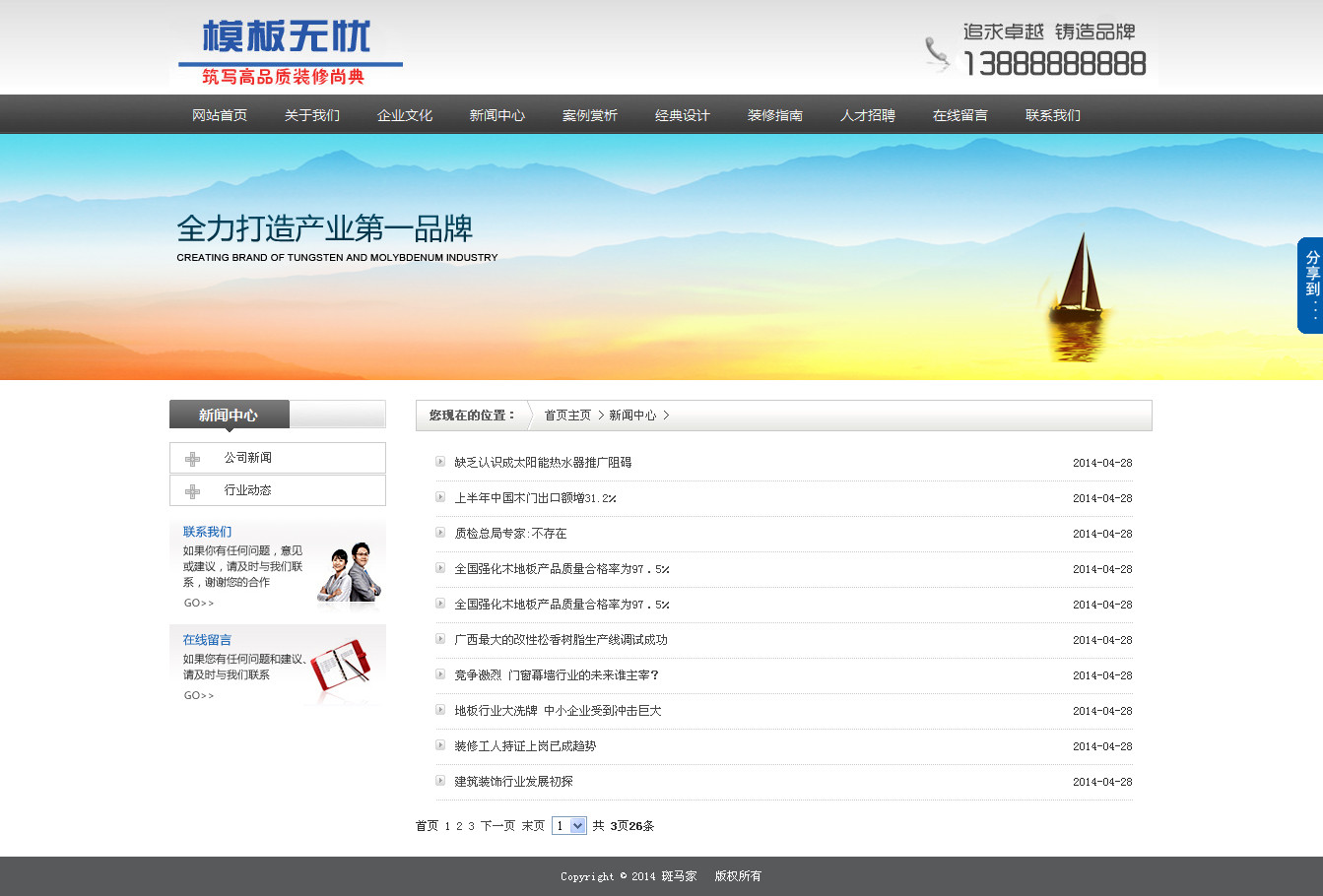Screen dimensions: 1323x896
Task: Click the 模板无忧 site logo
Action: pyautogui.click(x=287, y=51)
